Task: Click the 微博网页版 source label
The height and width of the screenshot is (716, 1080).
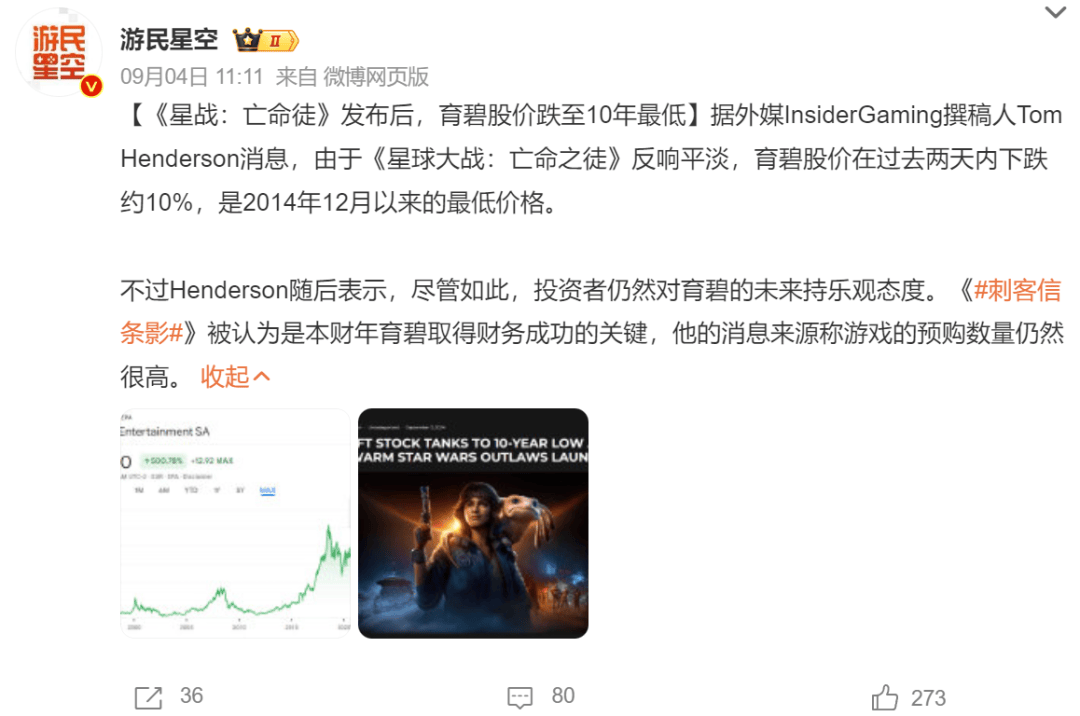Action: pos(376,76)
